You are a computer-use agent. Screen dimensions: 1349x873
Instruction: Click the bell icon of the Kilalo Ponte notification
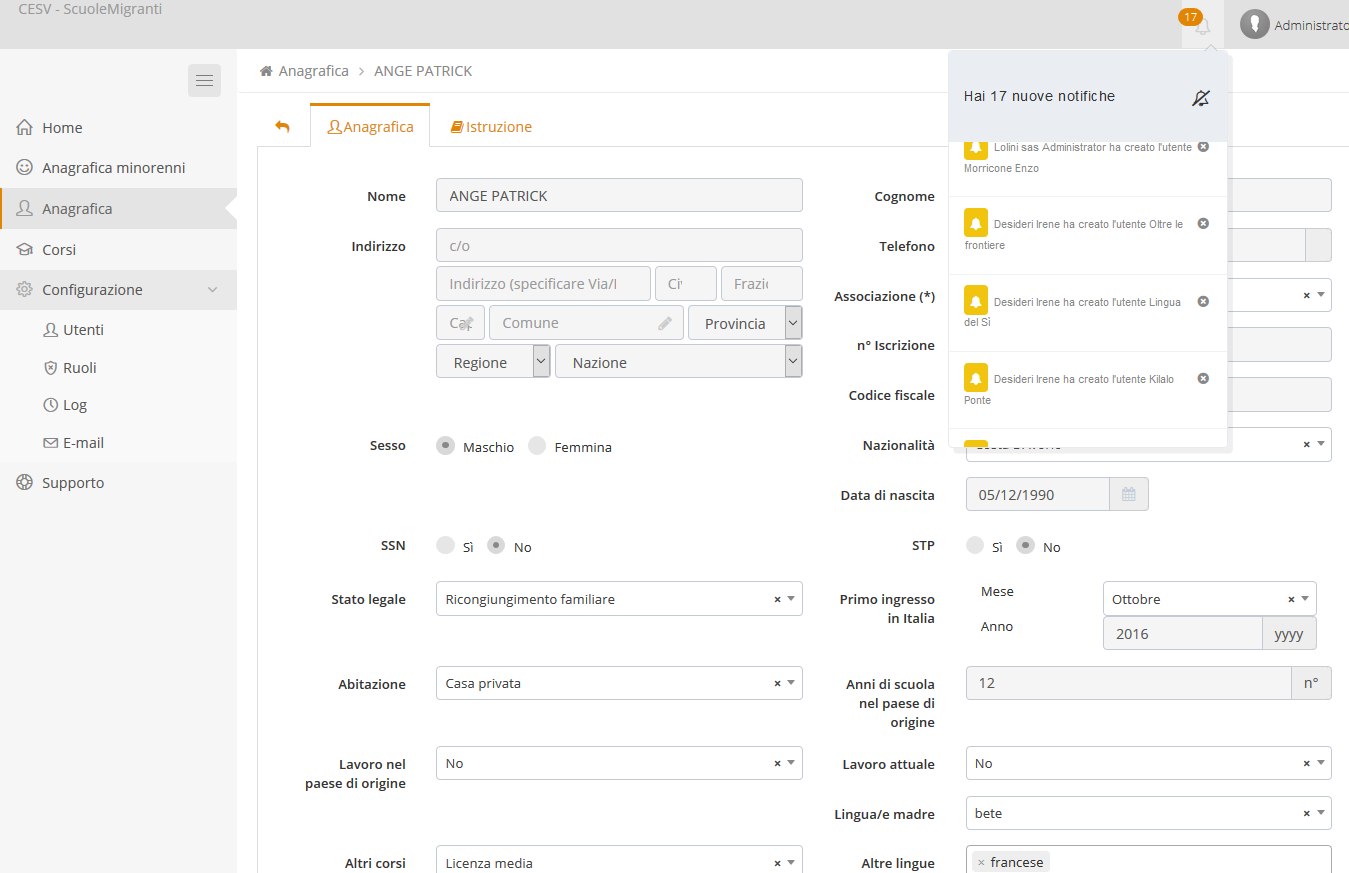pos(976,377)
